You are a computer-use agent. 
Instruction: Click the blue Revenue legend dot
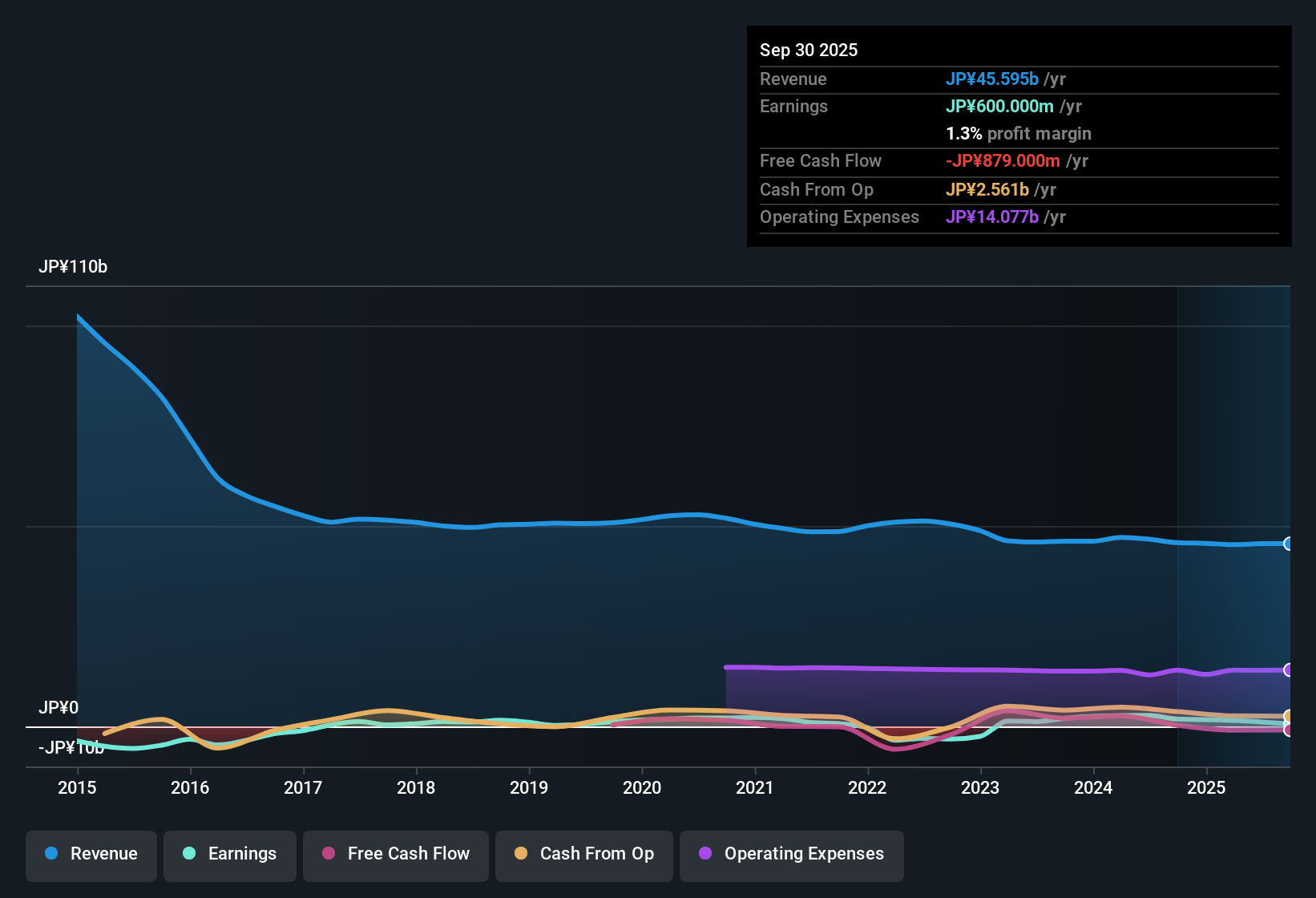[51, 854]
